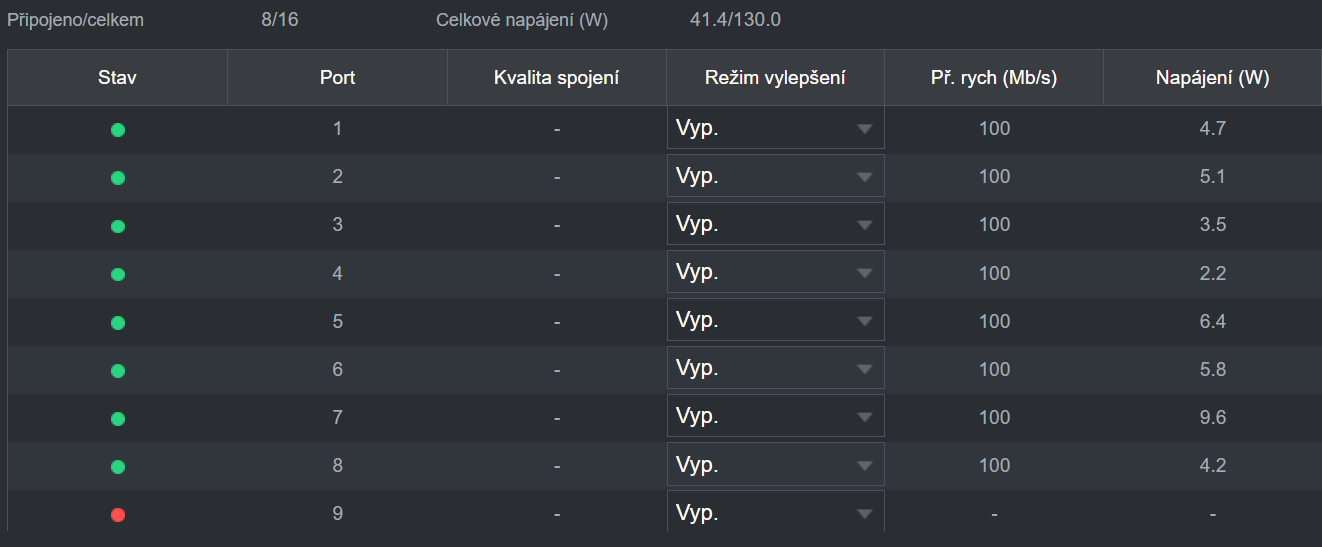
Task: Click the green status dot for port 1
Action: point(118,130)
